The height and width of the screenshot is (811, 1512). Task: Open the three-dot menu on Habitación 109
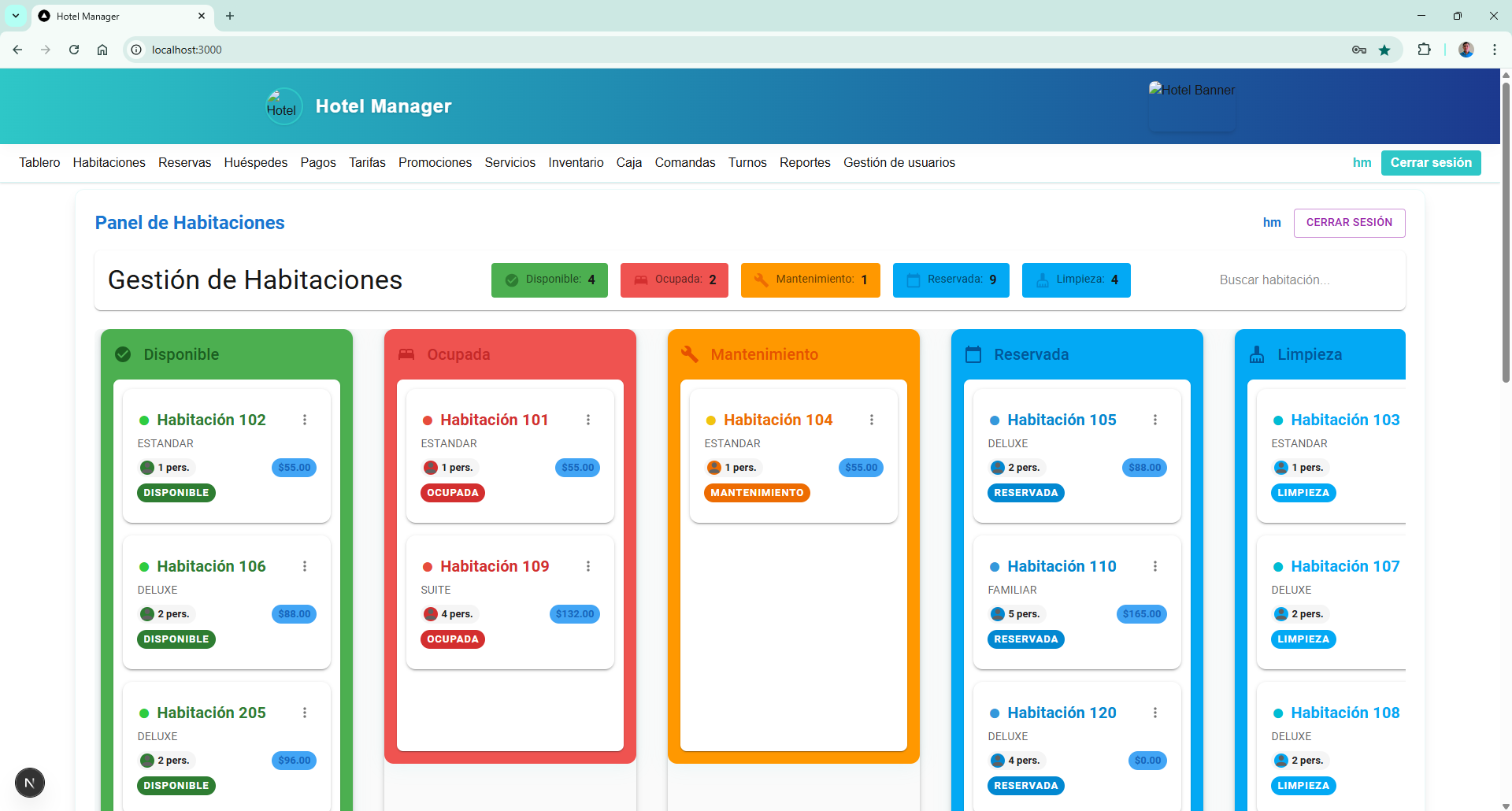(x=588, y=566)
